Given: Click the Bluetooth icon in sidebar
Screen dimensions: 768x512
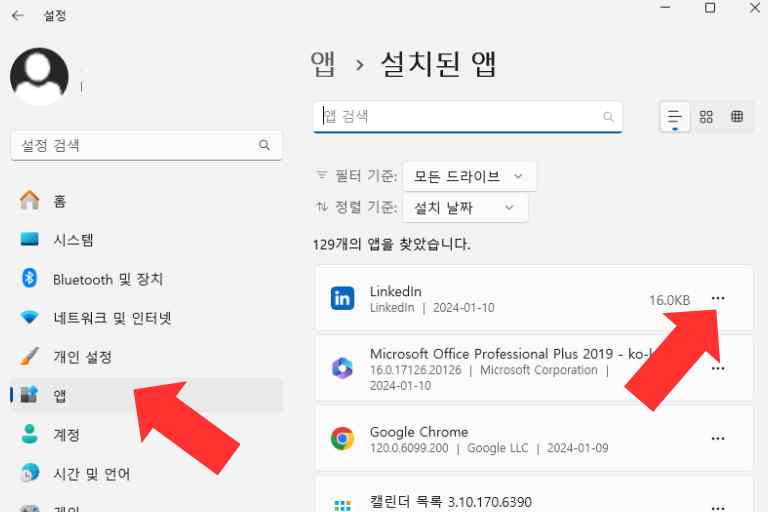Looking at the screenshot, I should tap(29, 278).
